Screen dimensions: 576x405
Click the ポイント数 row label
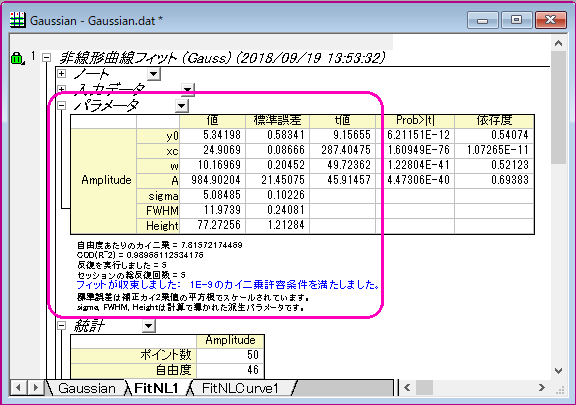click(134, 355)
